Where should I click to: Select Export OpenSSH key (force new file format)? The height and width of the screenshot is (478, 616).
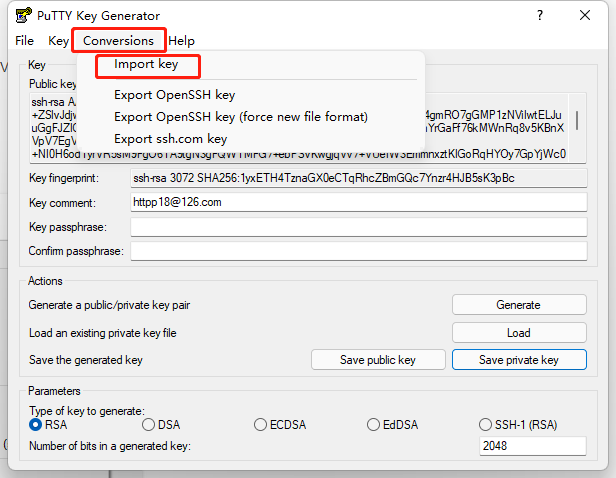[x=241, y=117]
